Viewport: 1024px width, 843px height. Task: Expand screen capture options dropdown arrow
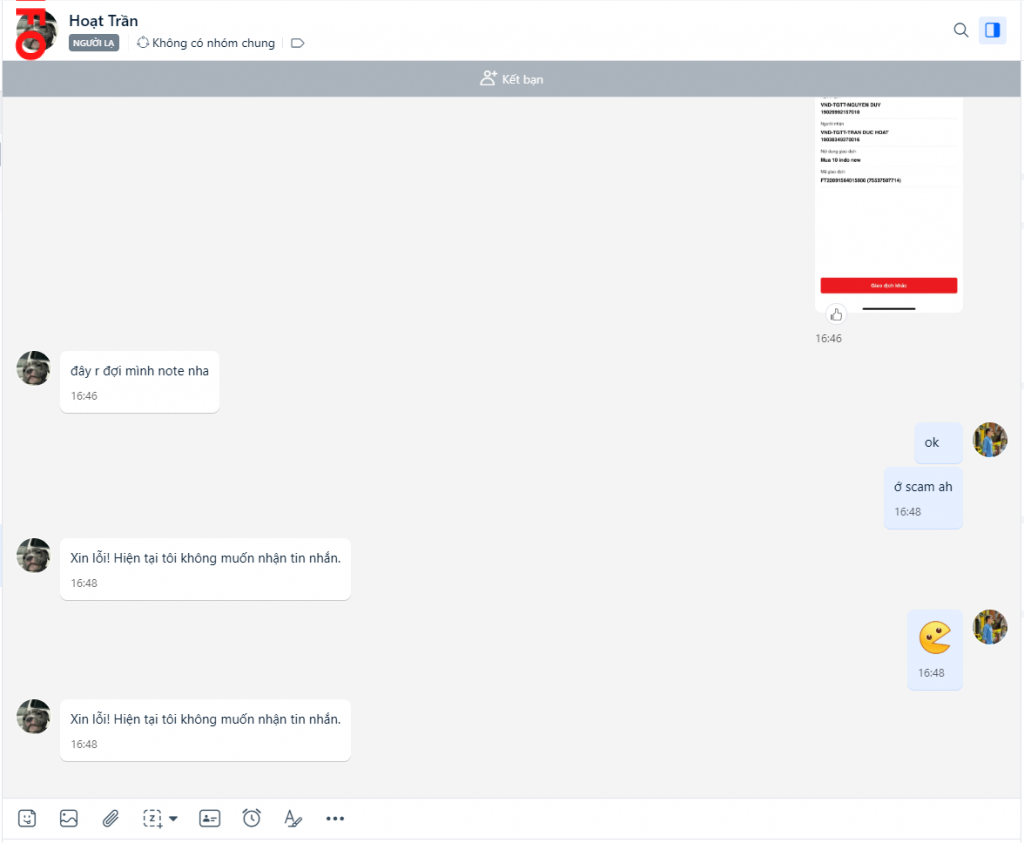[x=173, y=819]
